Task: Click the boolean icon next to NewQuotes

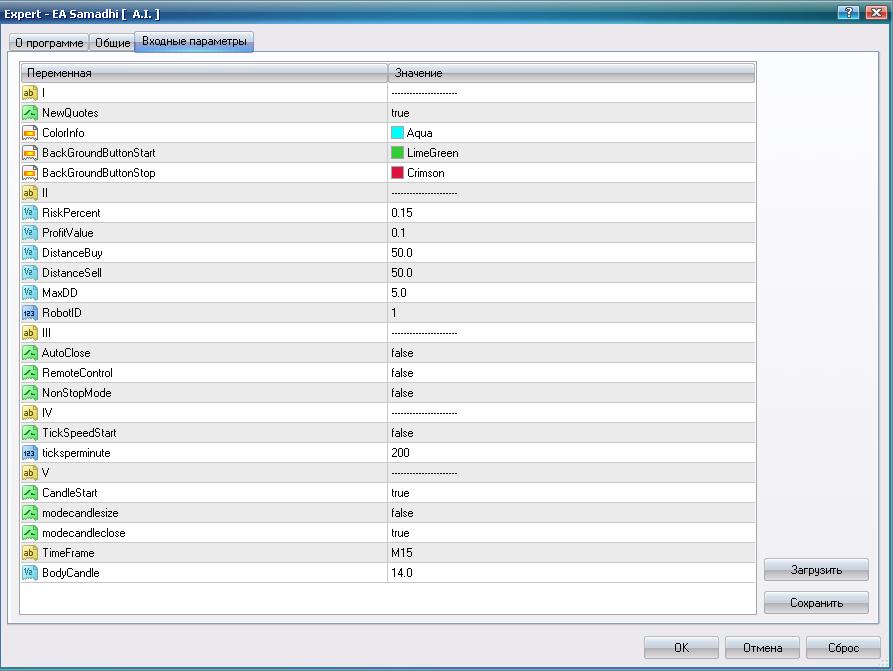Action: [x=30, y=113]
